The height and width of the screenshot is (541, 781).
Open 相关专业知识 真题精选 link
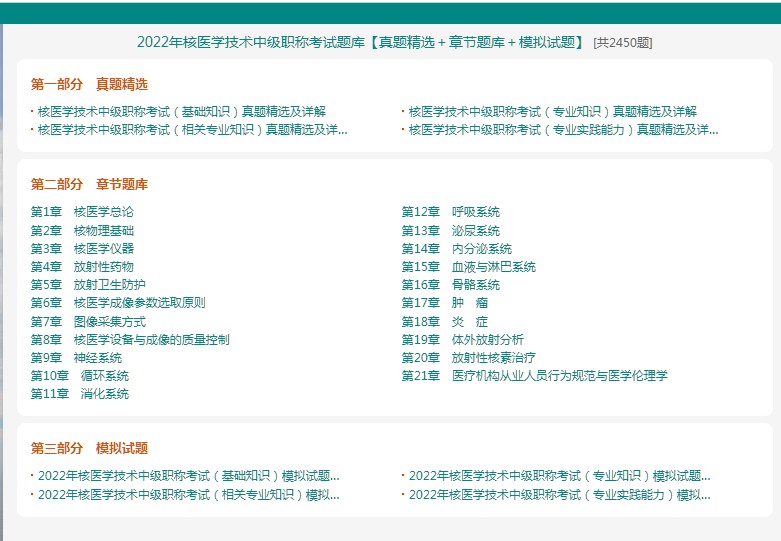coord(193,130)
